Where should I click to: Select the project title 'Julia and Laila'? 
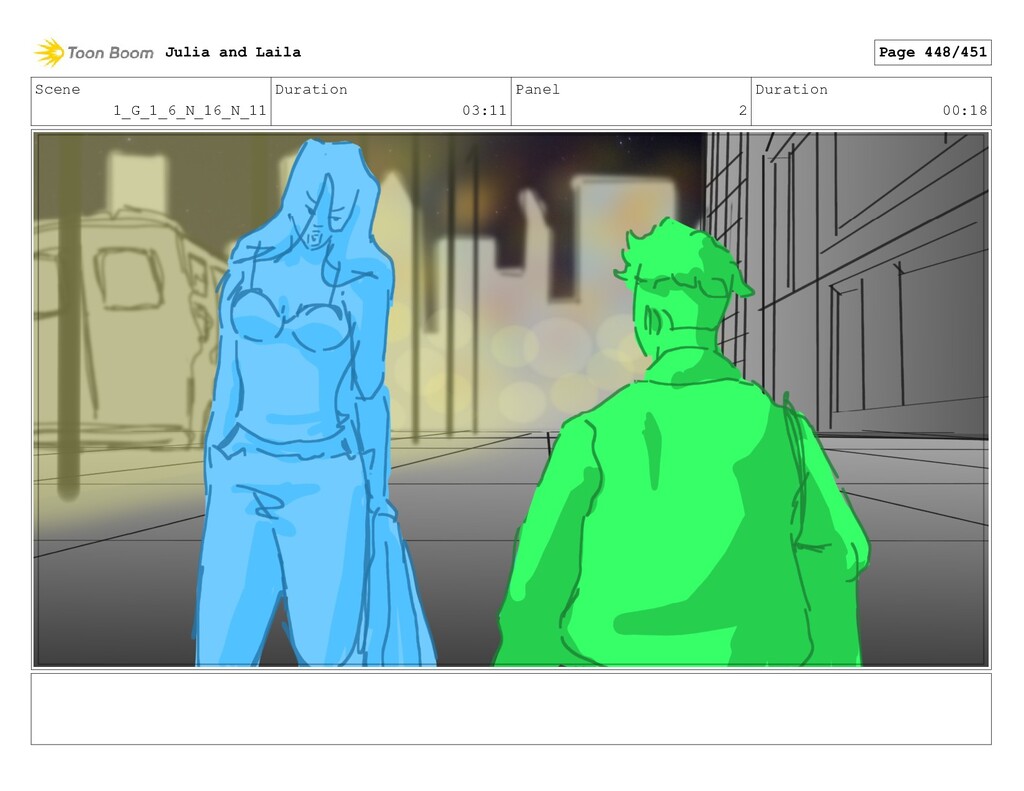click(x=232, y=52)
